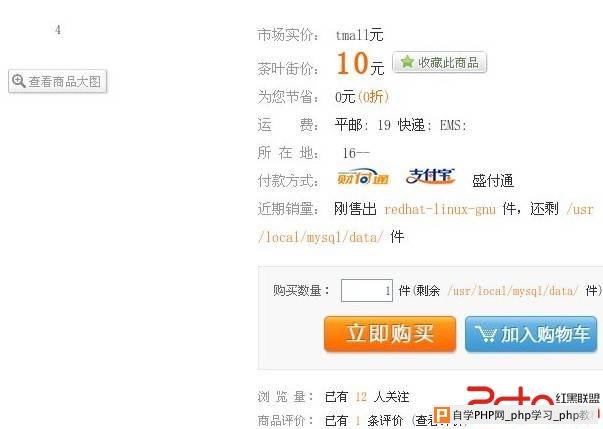Image resolution: width=603 pixels, height=429 pixels.
Task: Click 收藏此商品 to favorite product
Action: click(x=440, y=62)
